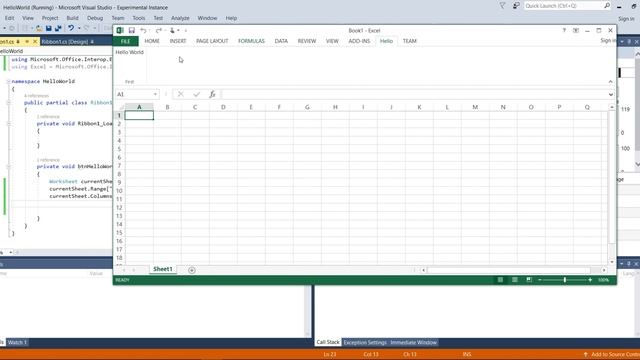Redo action in Excel quick access toolbar
The image size is (640, 360).
click(158, 30)
